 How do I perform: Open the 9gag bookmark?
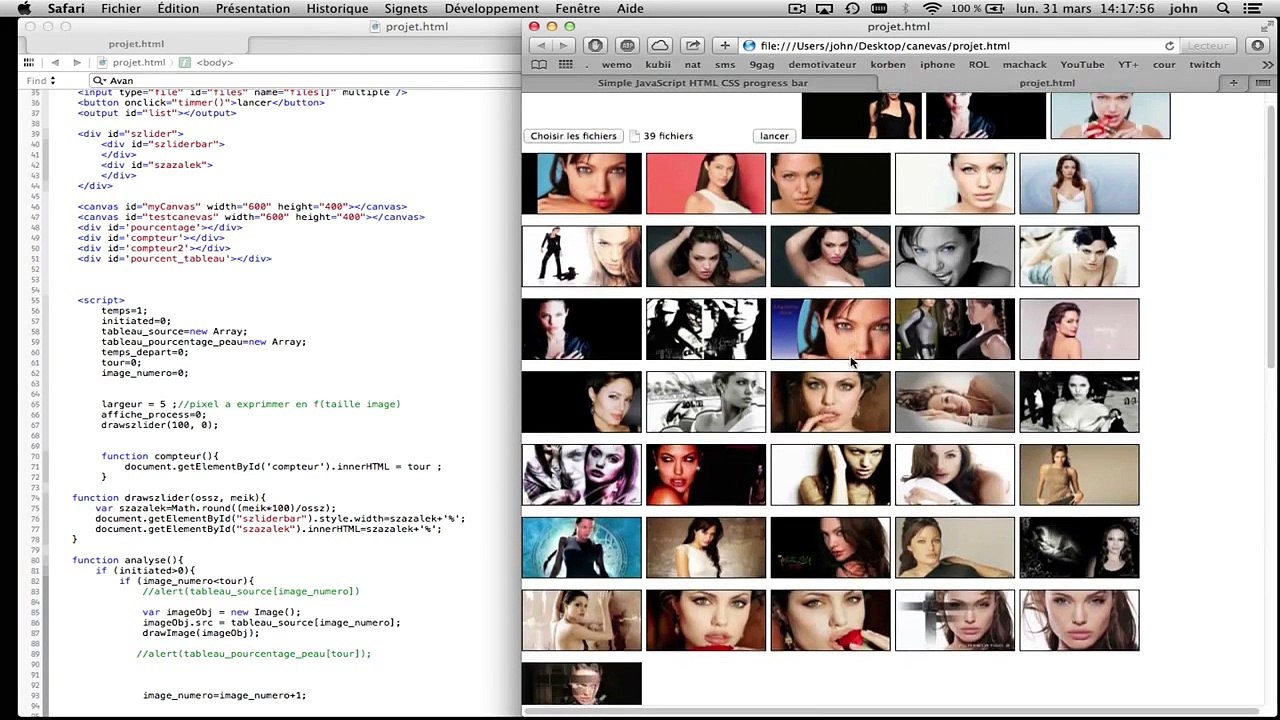[x=762, y=65]
